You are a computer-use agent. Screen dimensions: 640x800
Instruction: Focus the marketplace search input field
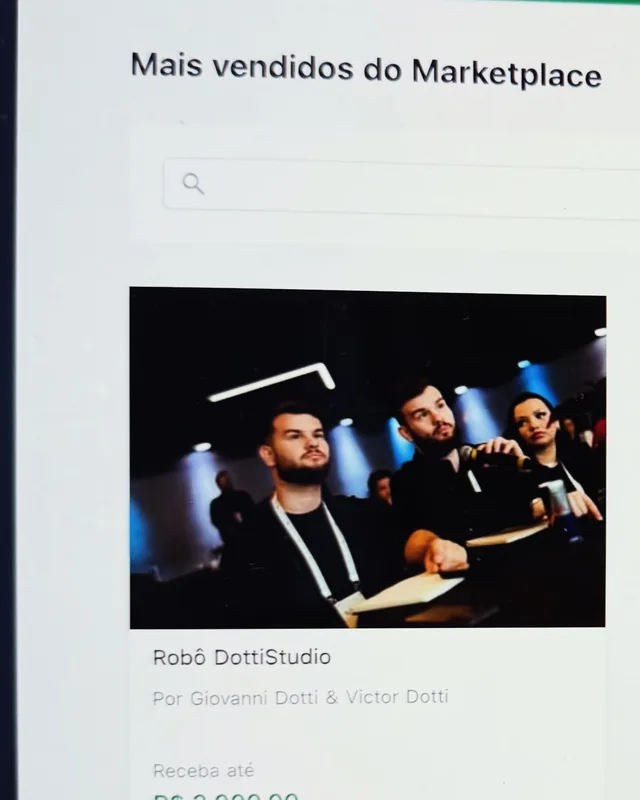tap(402, 187)
